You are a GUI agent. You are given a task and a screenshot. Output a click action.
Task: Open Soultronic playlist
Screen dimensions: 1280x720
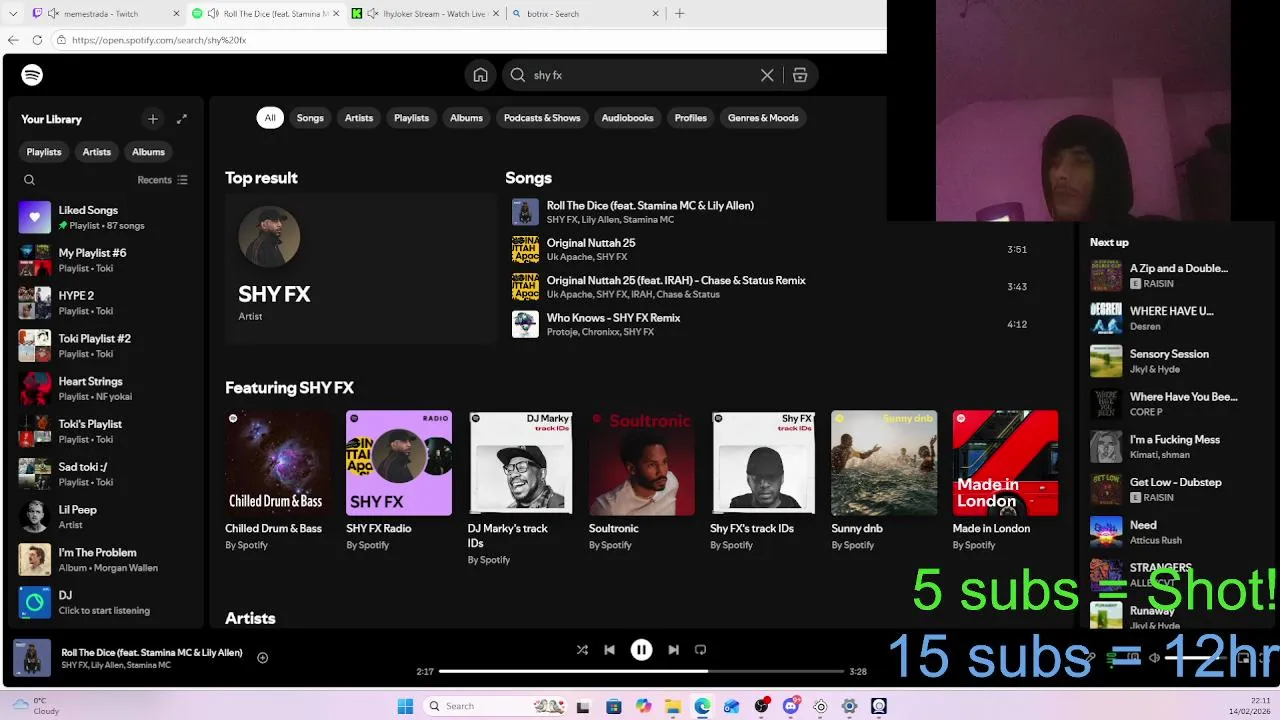tap(642, 482)
